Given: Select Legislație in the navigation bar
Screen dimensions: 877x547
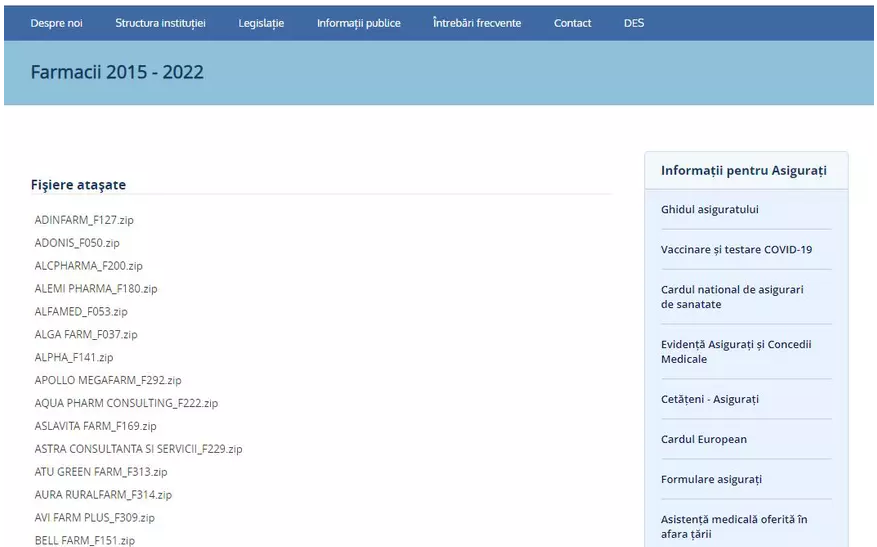Looking at the screenshot, I should pos(261,23).
